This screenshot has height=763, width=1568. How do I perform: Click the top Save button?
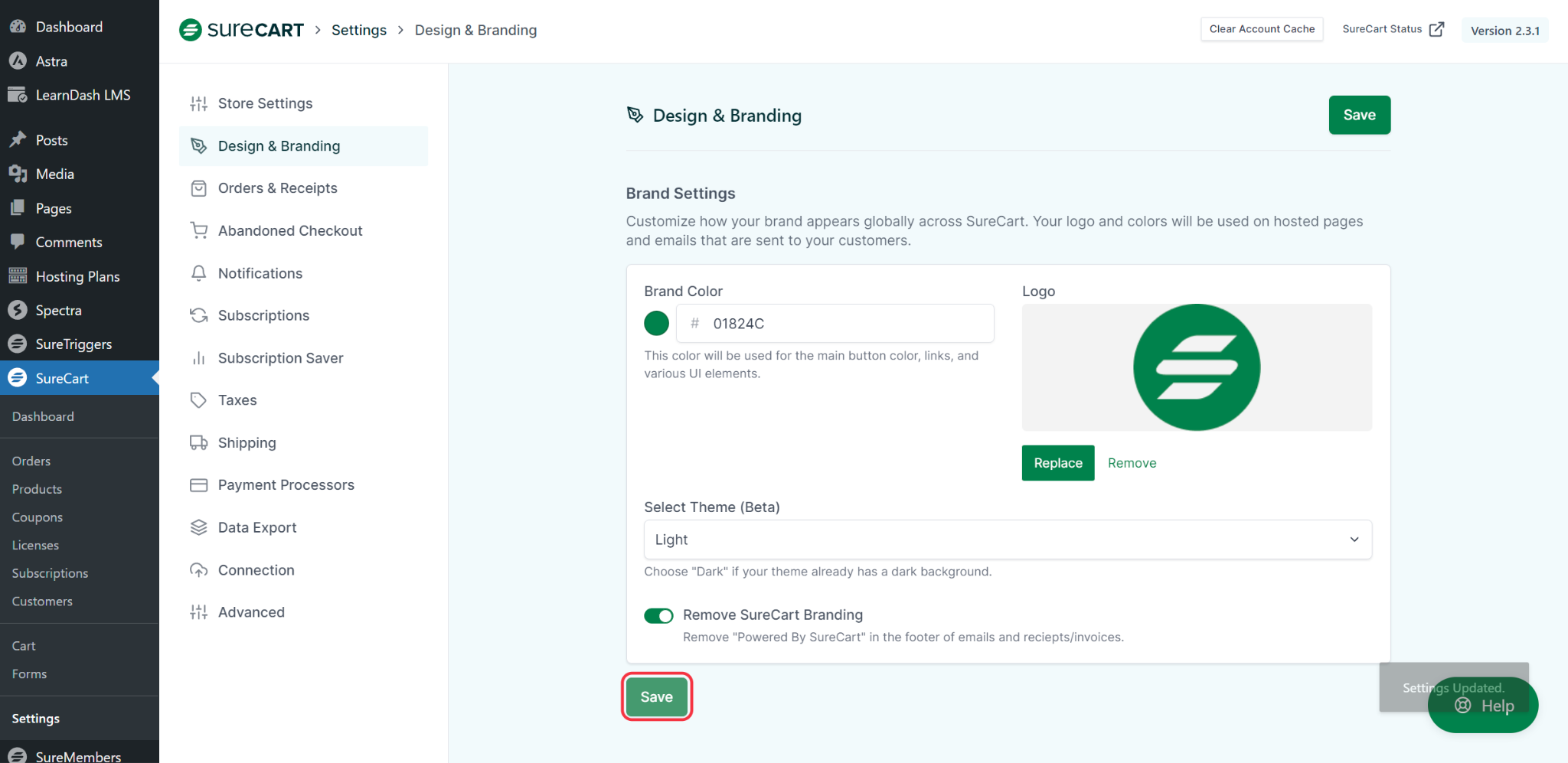pyautogui.click(x=1360, y=115)
